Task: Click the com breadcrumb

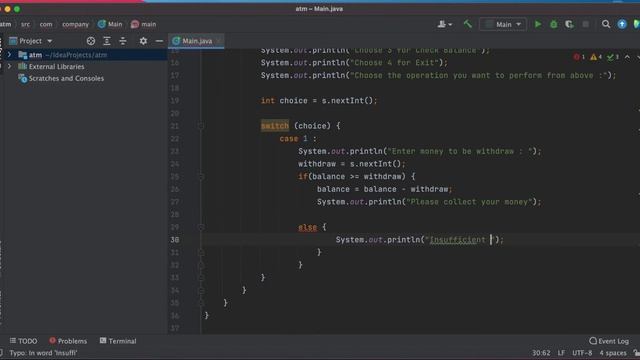Action: tap(46, 24)
